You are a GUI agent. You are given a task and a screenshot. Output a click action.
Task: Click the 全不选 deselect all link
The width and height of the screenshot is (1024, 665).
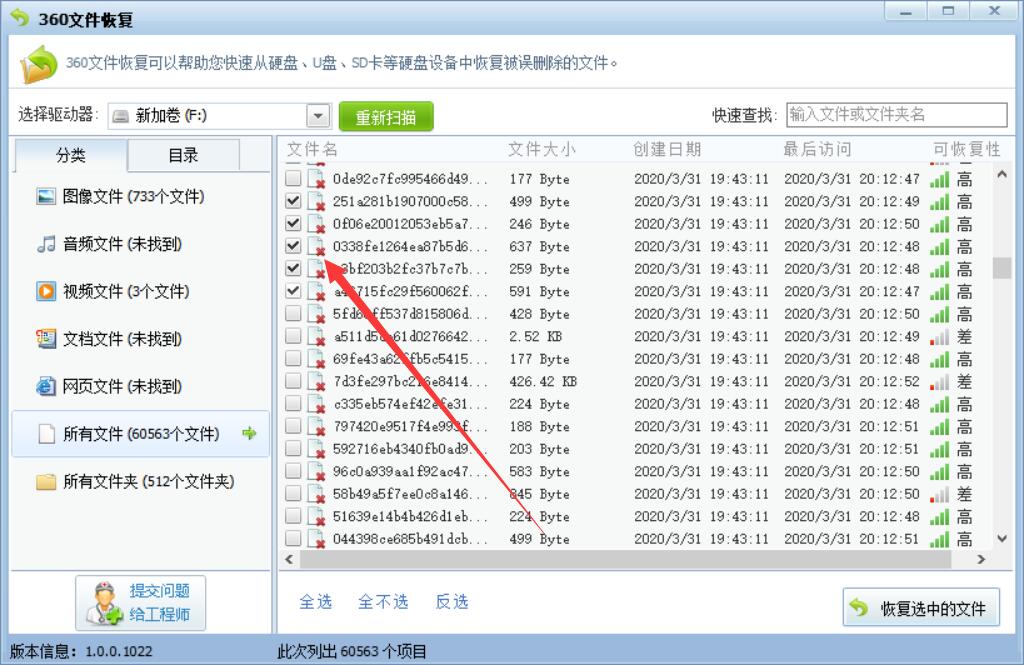(x=383, y=602)
